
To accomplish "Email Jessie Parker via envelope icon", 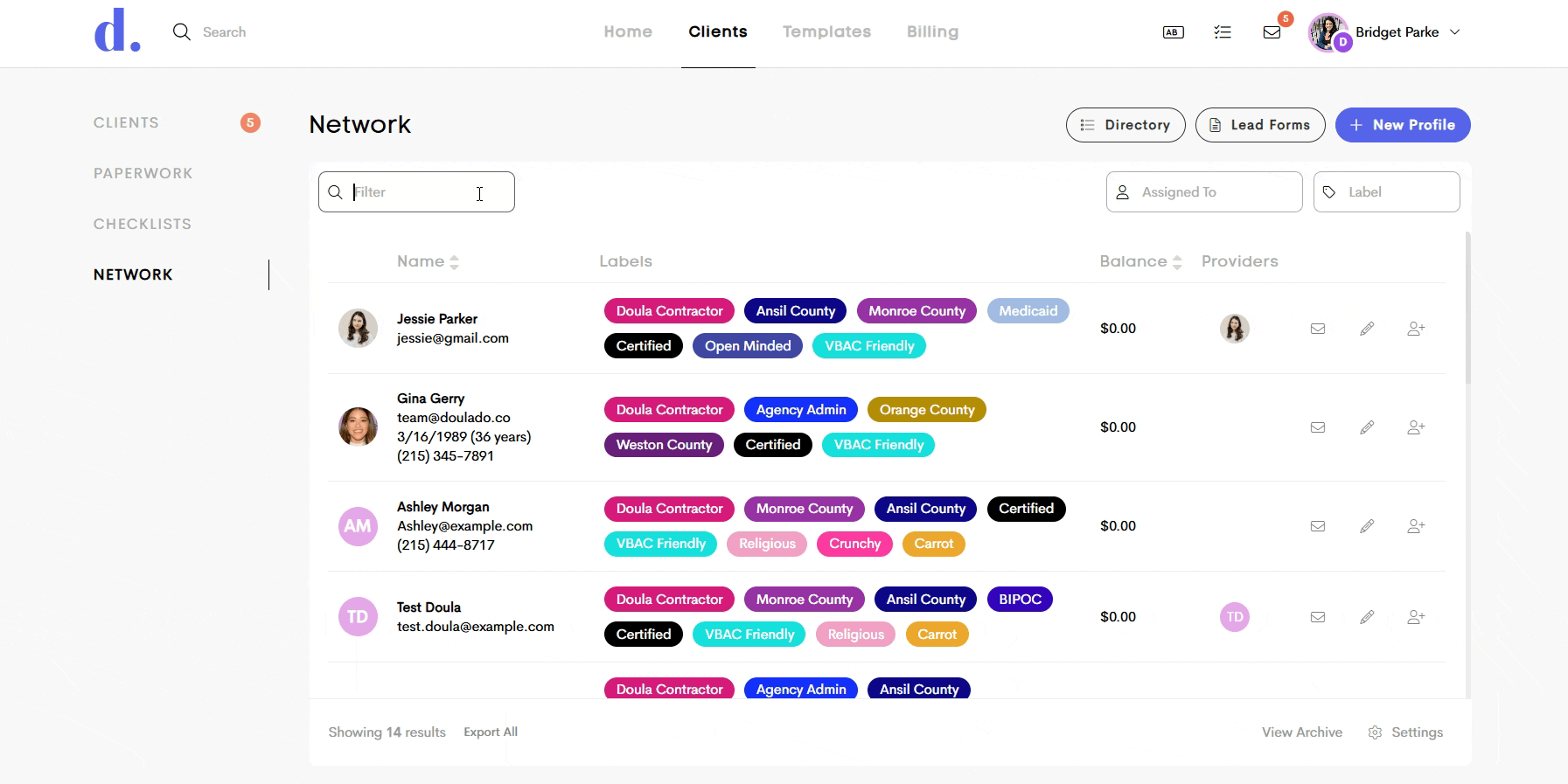I will coord(1318,329).
